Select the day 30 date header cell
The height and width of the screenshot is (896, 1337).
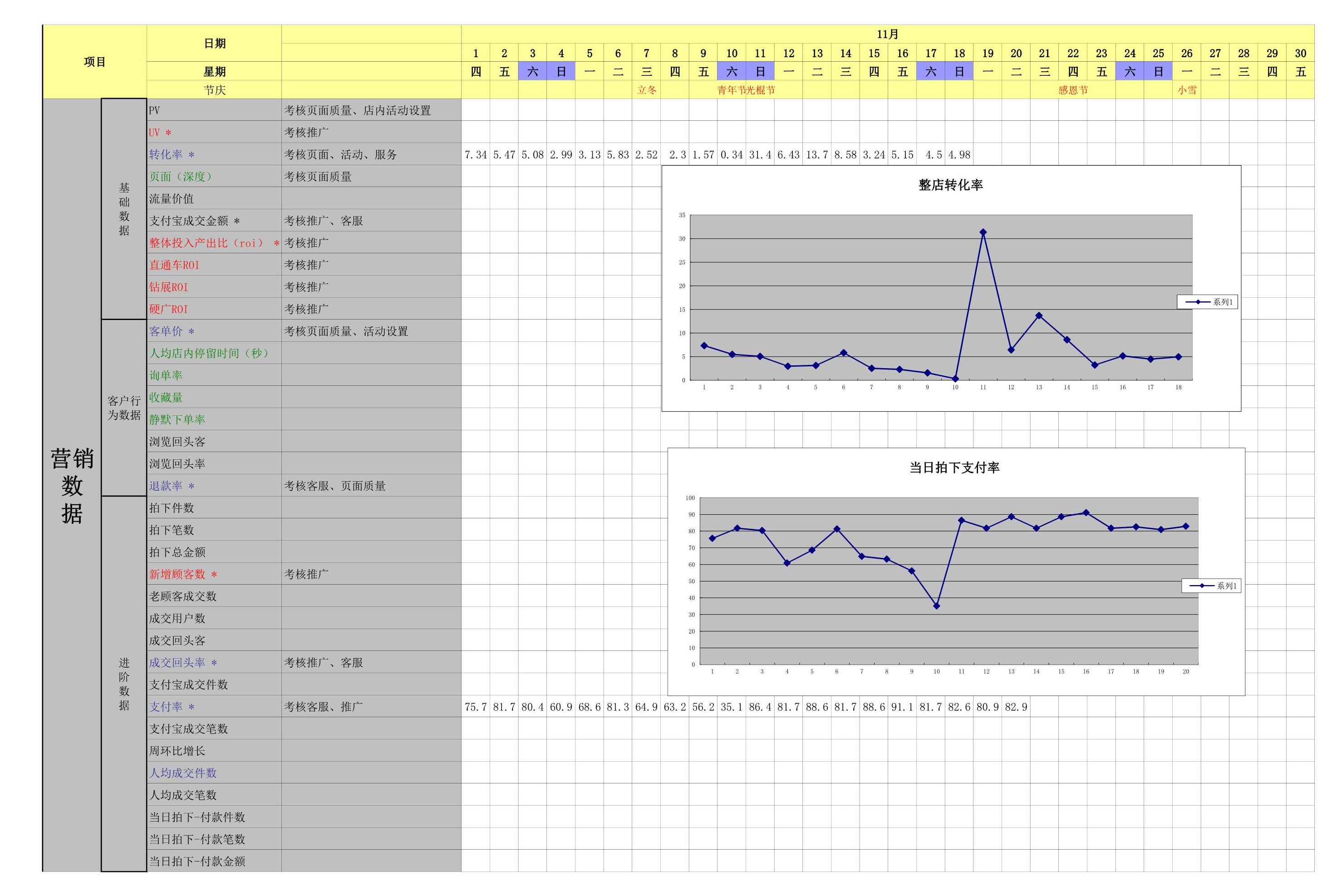tap(1300, 53)
